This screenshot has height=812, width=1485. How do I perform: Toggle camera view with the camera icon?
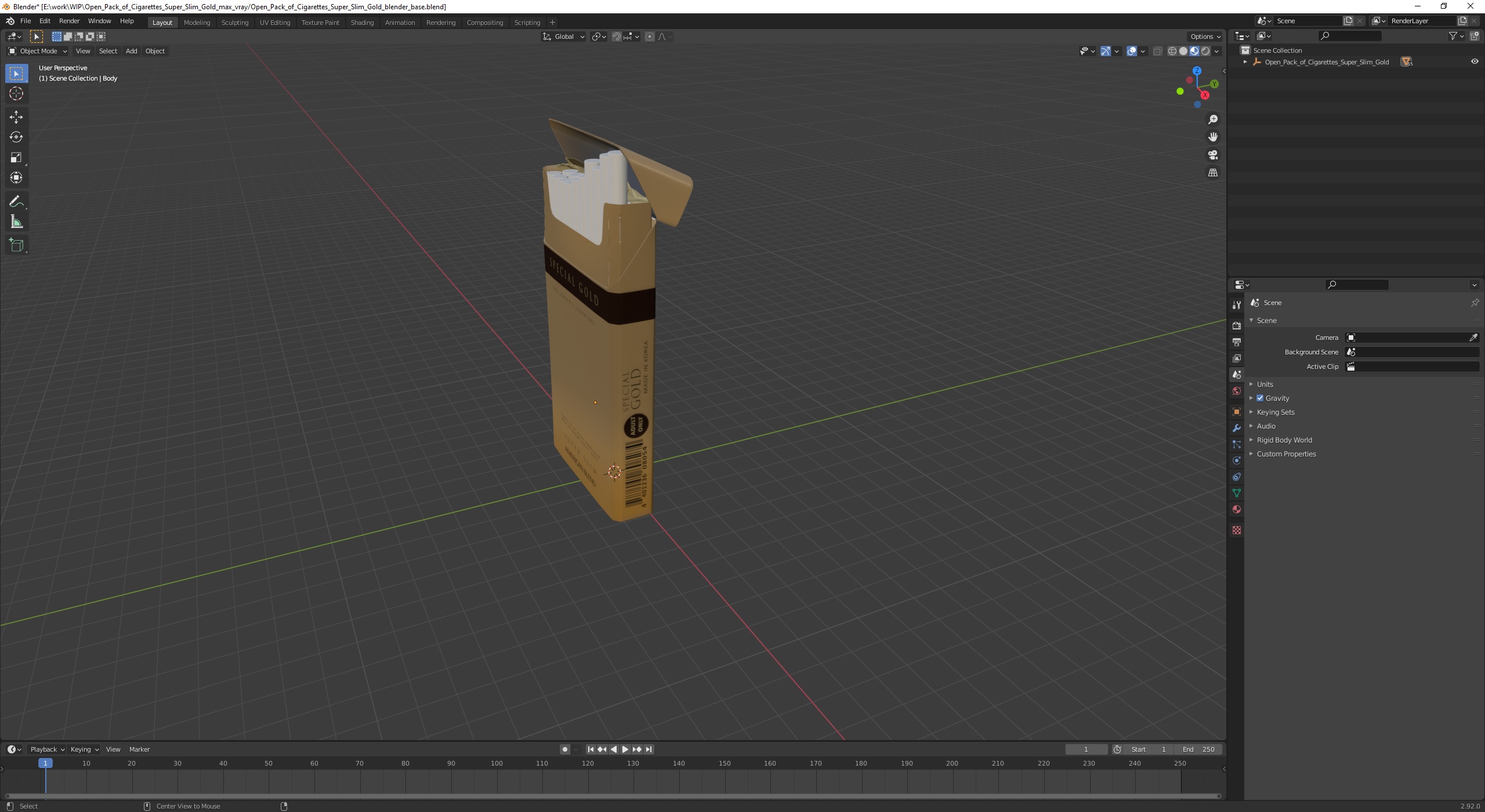1213,155
